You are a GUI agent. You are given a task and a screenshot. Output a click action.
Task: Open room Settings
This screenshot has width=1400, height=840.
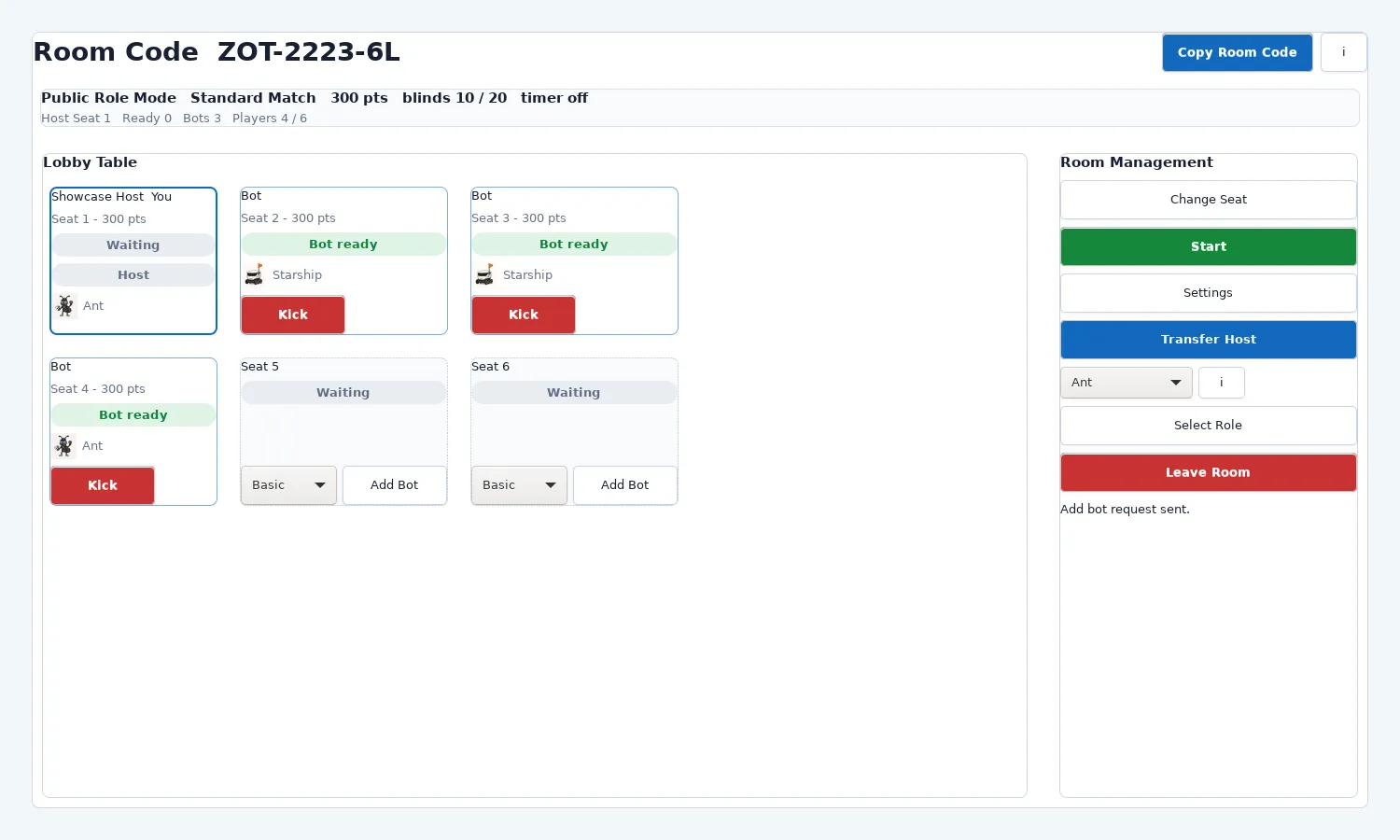point(1209,293)
